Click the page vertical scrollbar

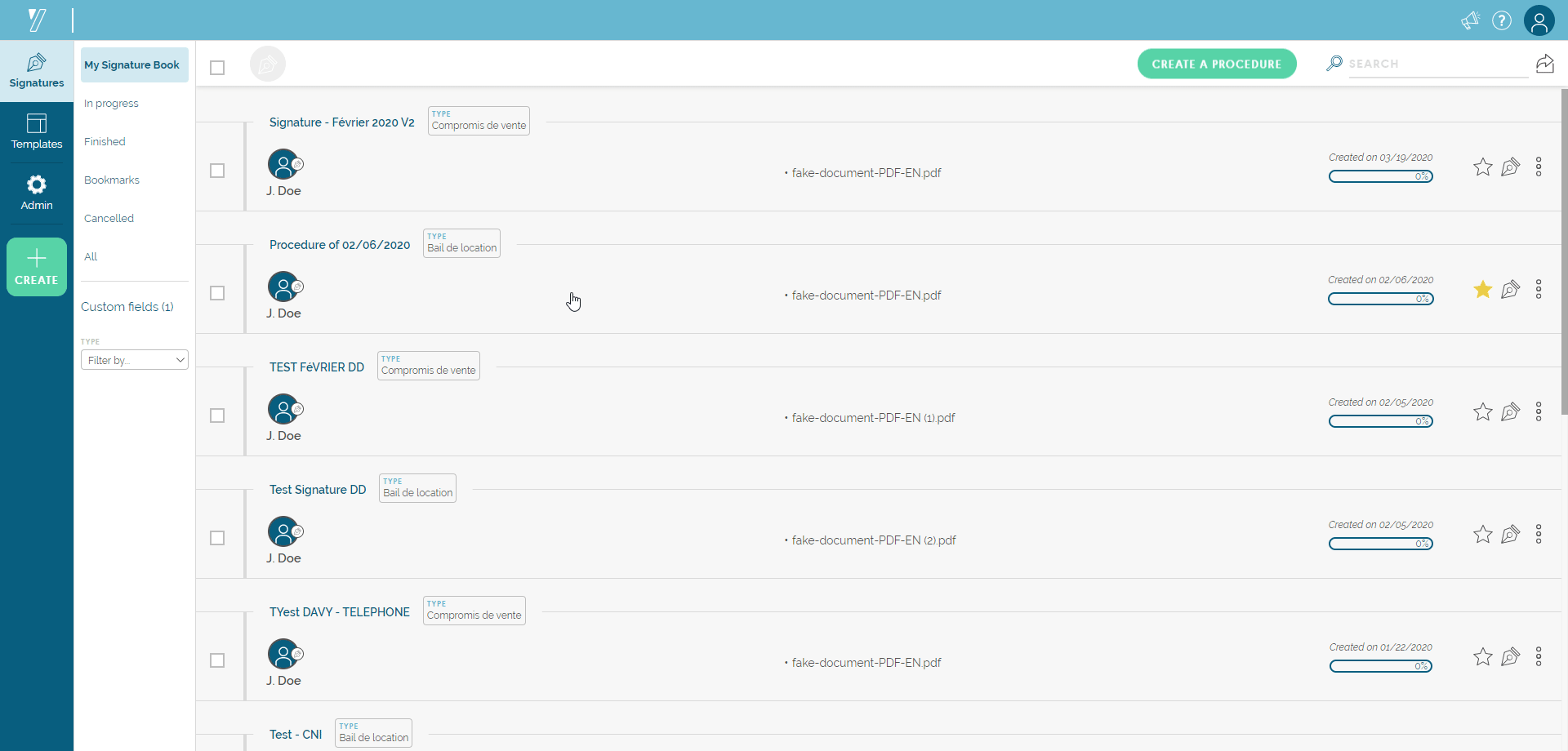click(1564, 251)
